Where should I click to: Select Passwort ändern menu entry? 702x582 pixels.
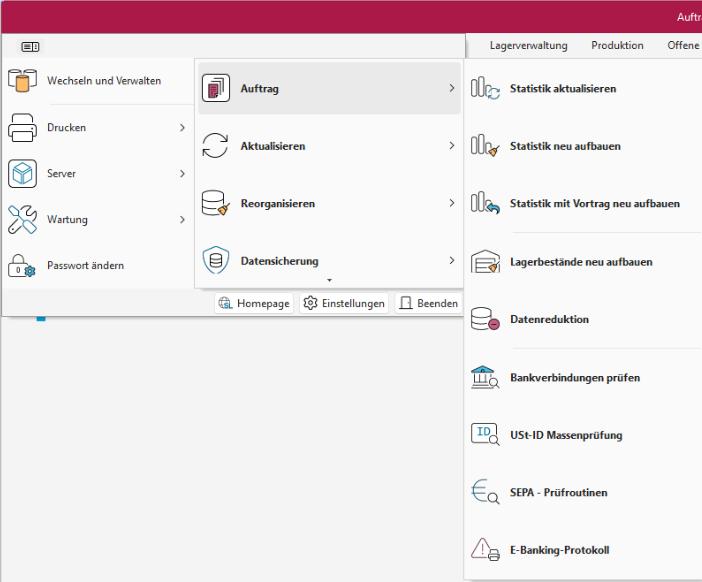[x=98, y=265]
